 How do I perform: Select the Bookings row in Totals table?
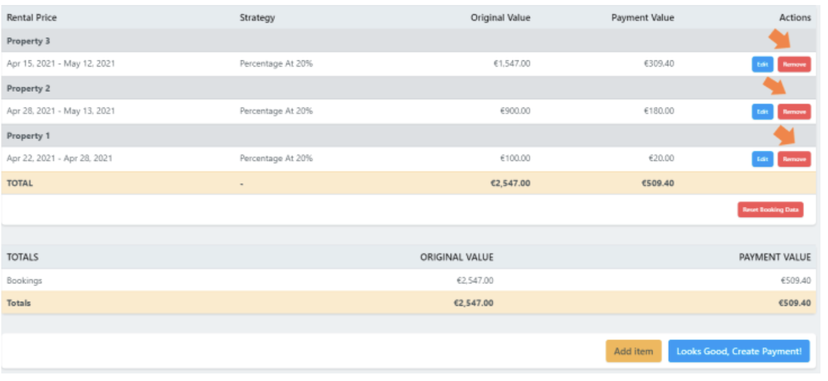coord(409,280)
